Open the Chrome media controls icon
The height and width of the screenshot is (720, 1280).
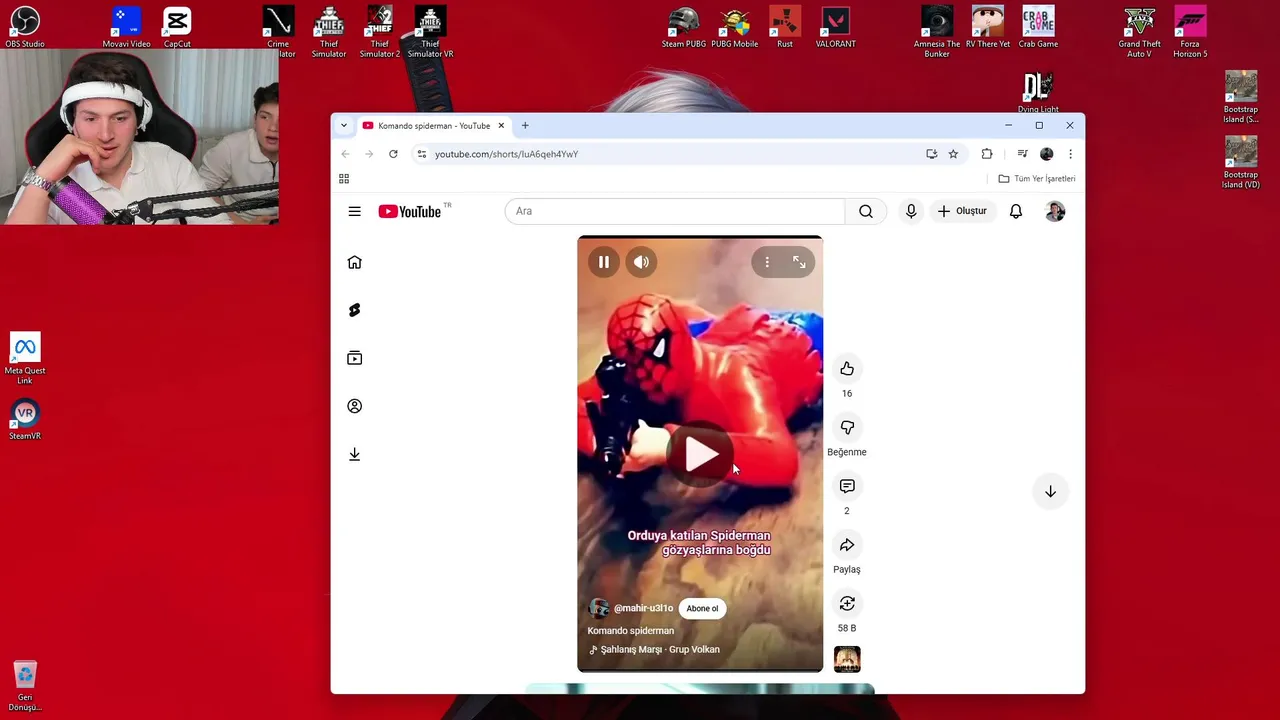[x=1022, y=154]
